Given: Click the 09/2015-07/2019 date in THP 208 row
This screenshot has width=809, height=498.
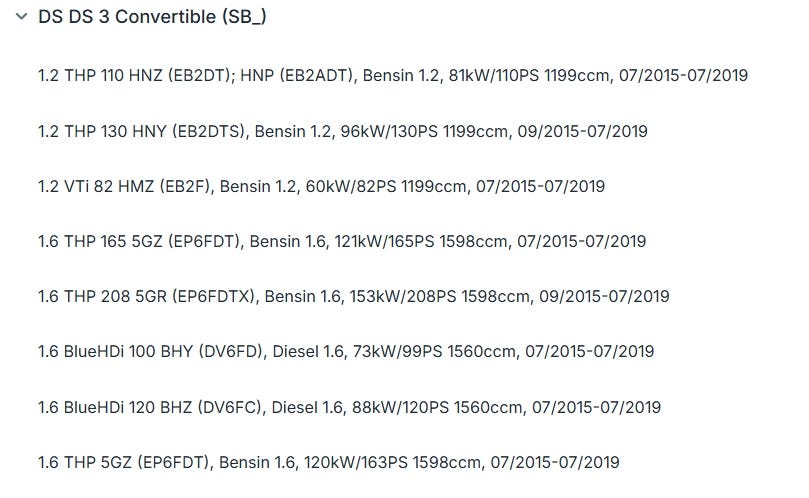Looking at the screenshot, I should [x=604, y=297].
